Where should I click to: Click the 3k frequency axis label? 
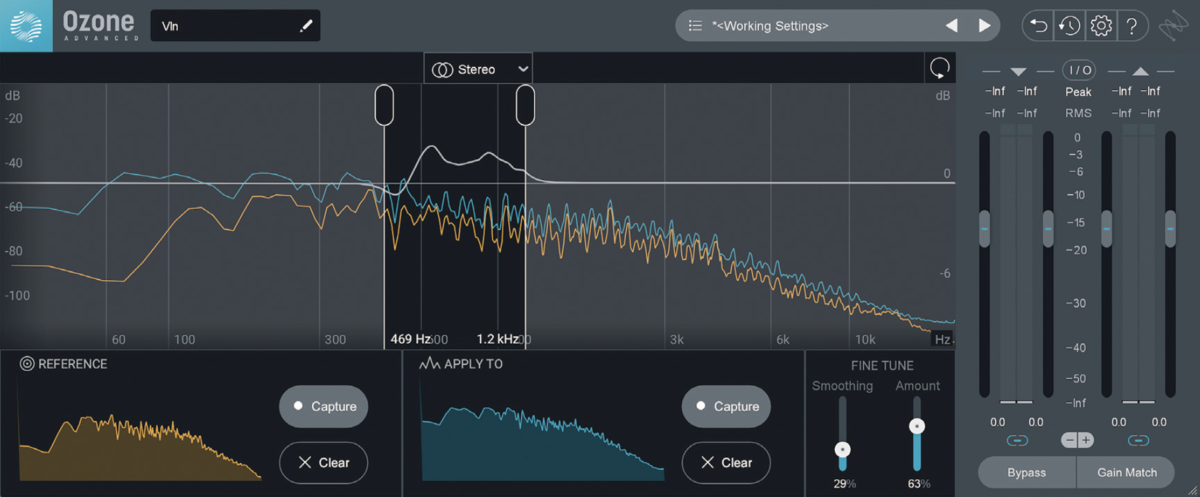point(677,339)
